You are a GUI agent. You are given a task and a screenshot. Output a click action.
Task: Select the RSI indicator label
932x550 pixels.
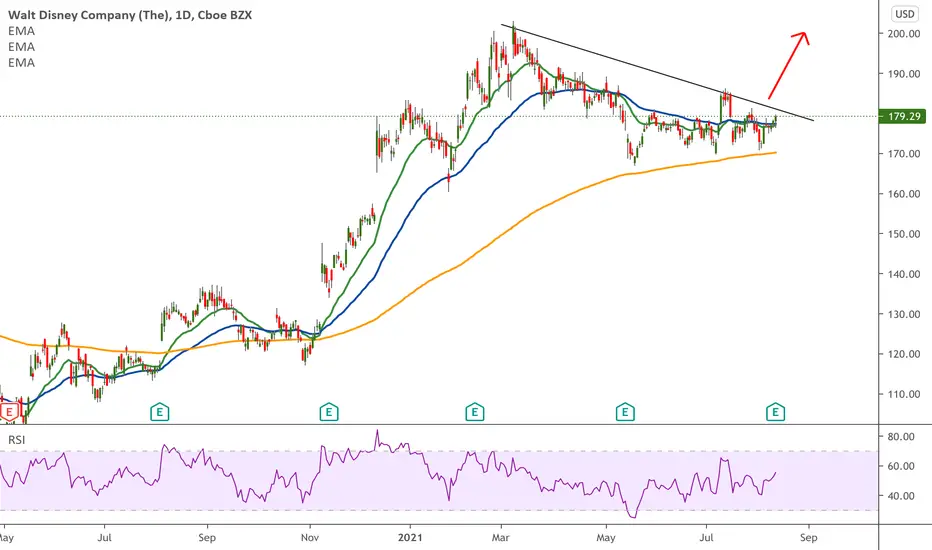(x=17, y=440)
